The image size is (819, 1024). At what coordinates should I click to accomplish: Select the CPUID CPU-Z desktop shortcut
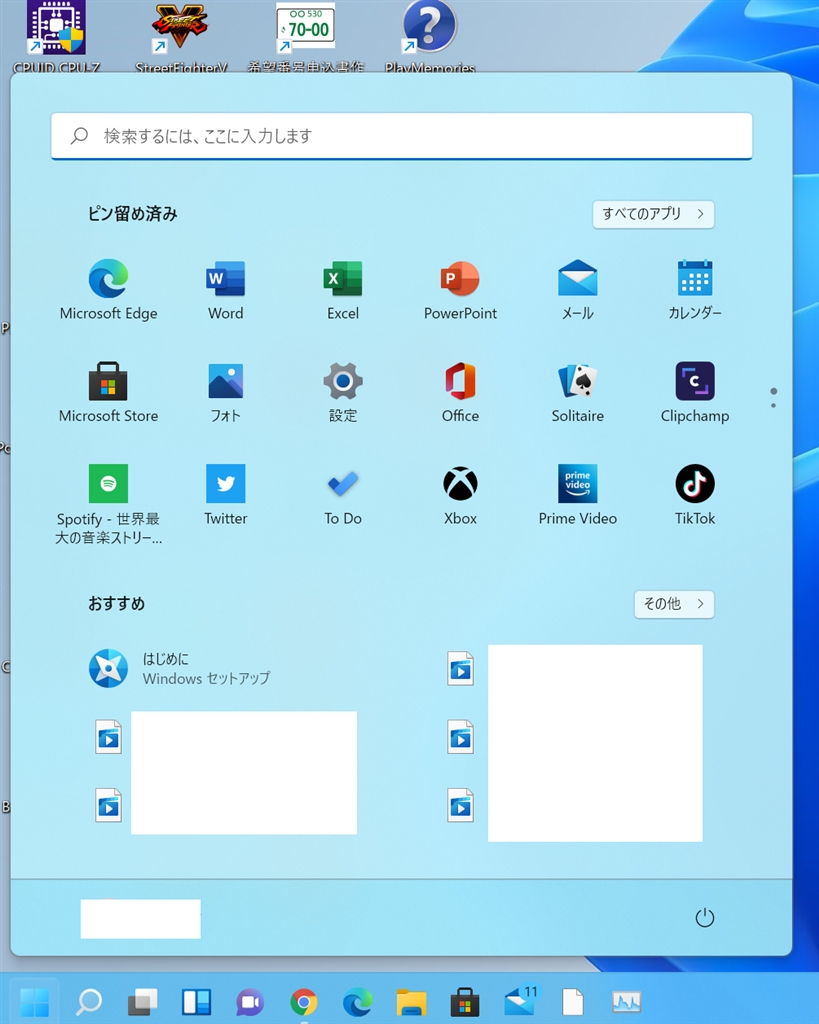coord(56,36)
